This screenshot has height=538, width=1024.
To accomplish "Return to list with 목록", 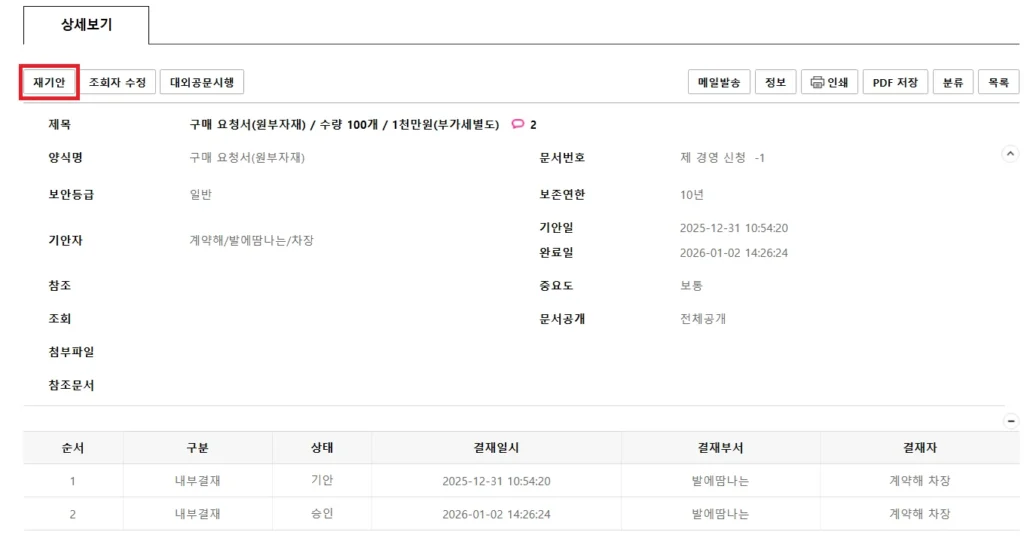I will [998, 82].
